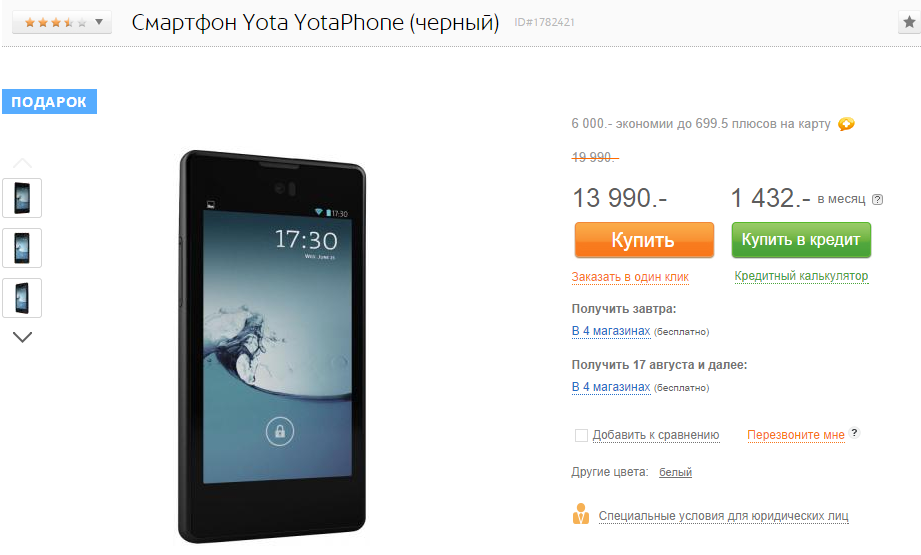
Task: Click the green Купить в кредит button
Action: (801, 240)
